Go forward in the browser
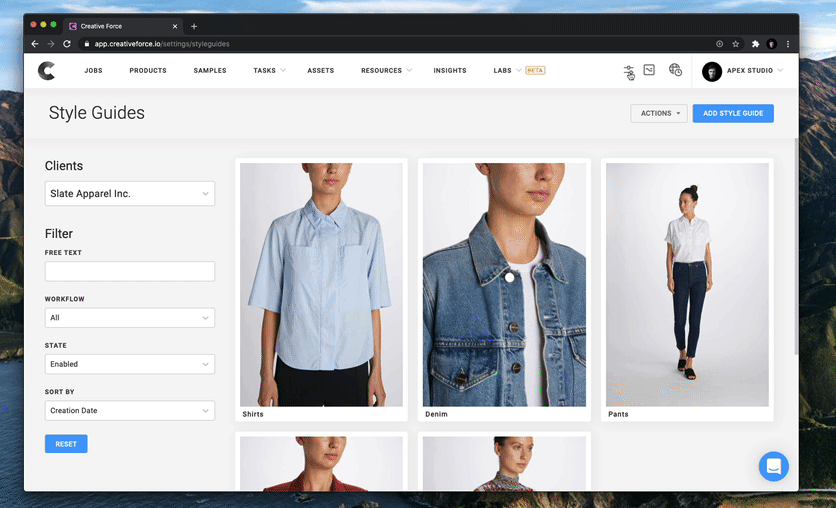Screen dimensions: 836x508 coord(51,44)
